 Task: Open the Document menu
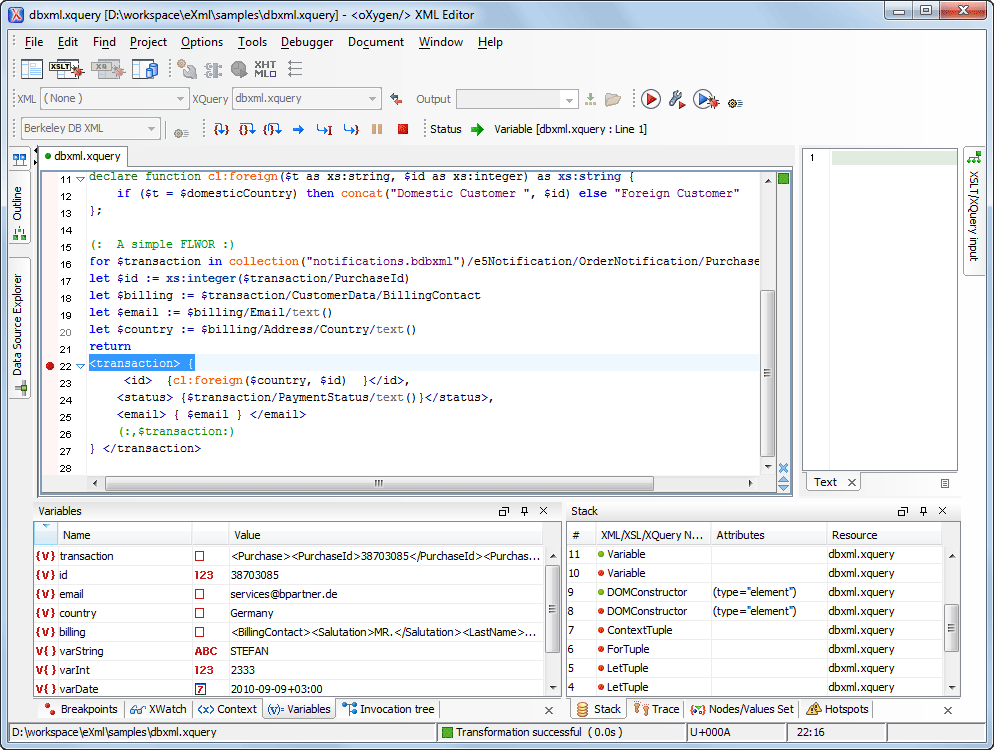click(x=376, y=42)
